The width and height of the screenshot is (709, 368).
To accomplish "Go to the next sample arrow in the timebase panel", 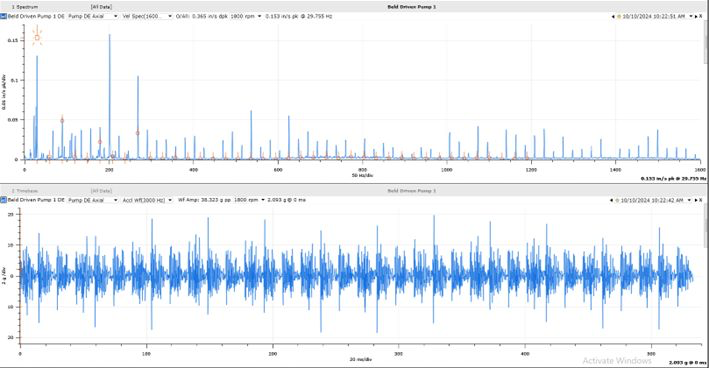I will coord(697,200).
